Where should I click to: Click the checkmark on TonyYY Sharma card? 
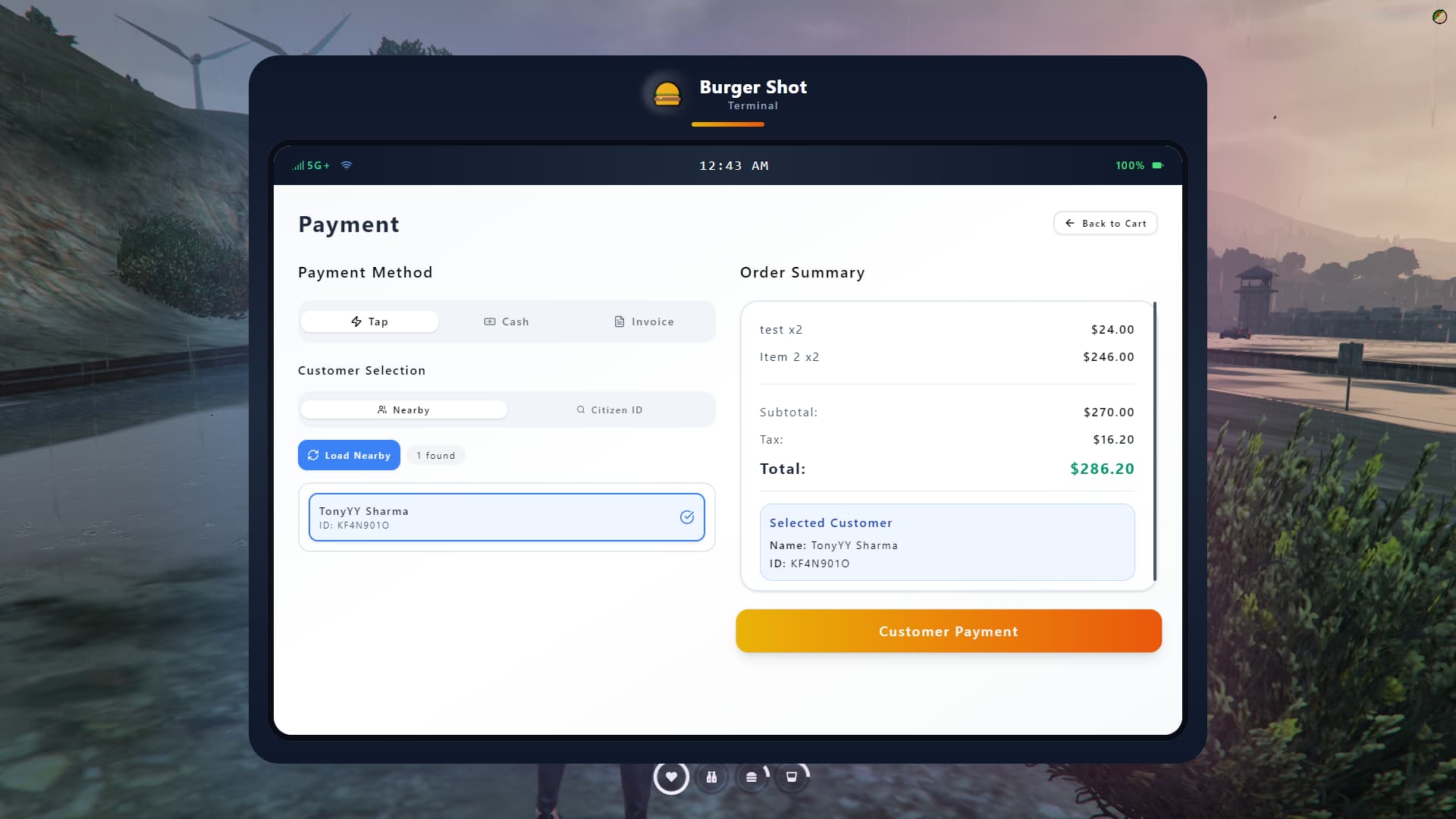[x=687, y=517]
